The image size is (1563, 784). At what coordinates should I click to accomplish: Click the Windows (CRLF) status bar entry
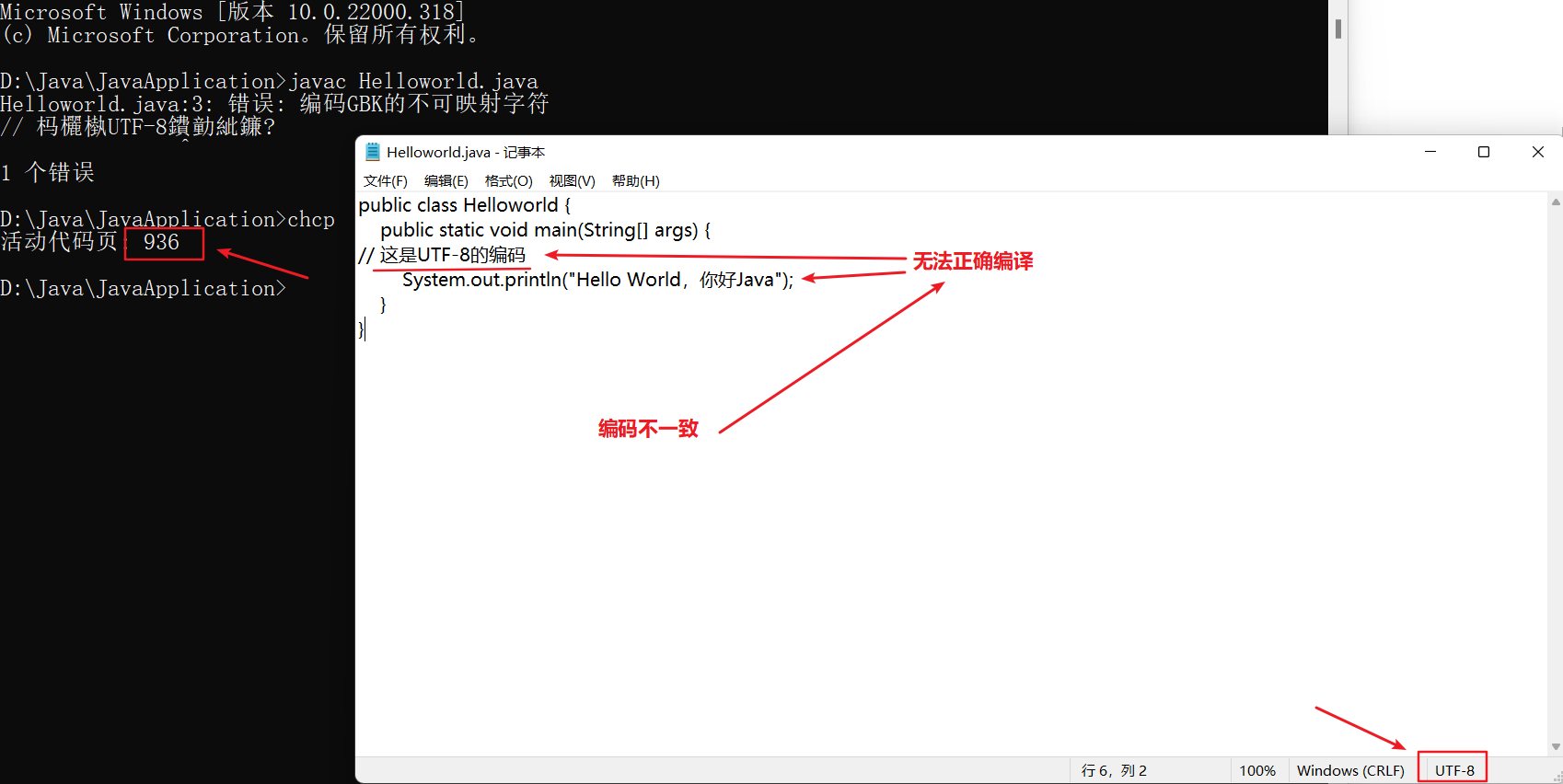tap(1350, 770)
